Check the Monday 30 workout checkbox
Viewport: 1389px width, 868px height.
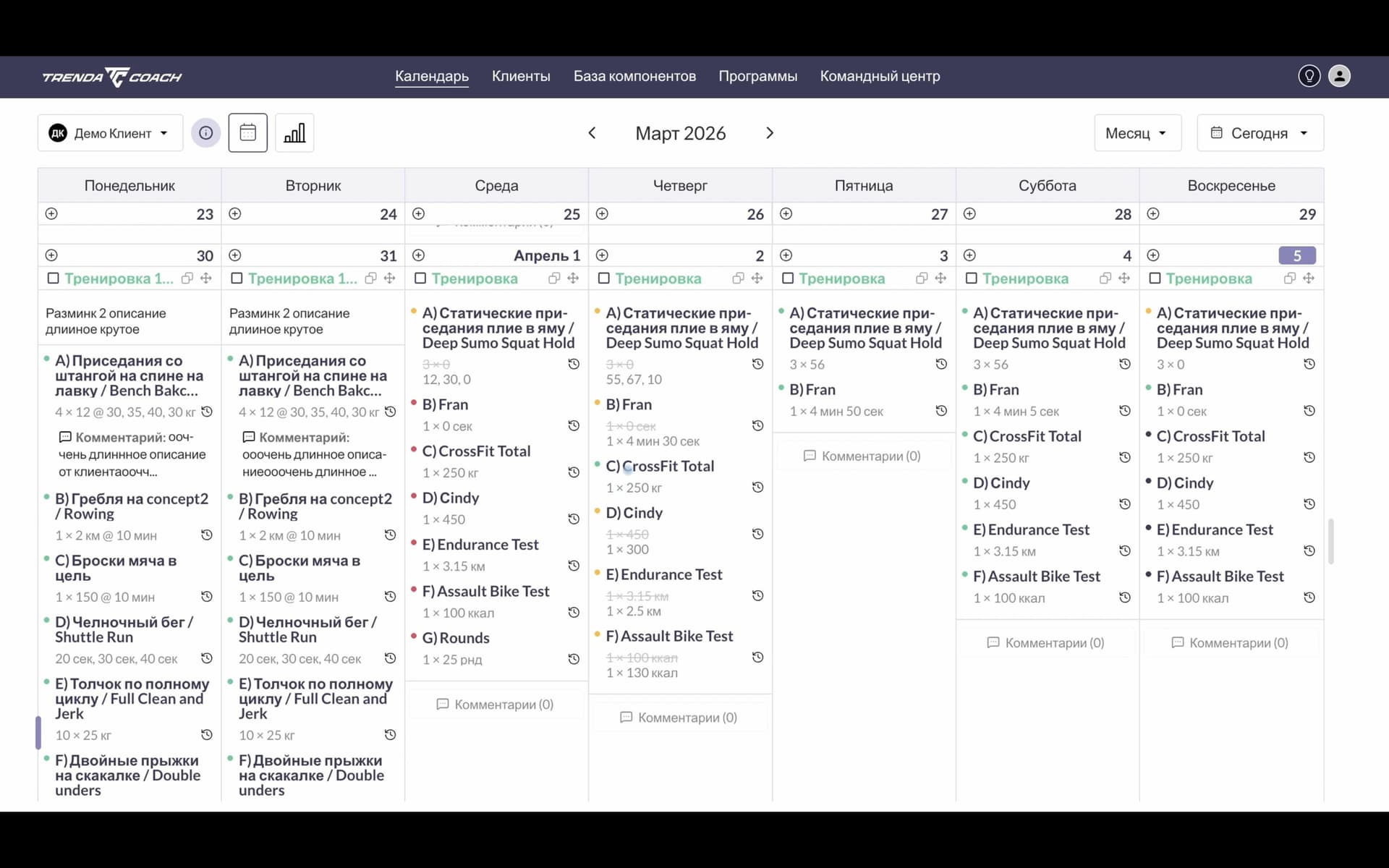point(53,278)
